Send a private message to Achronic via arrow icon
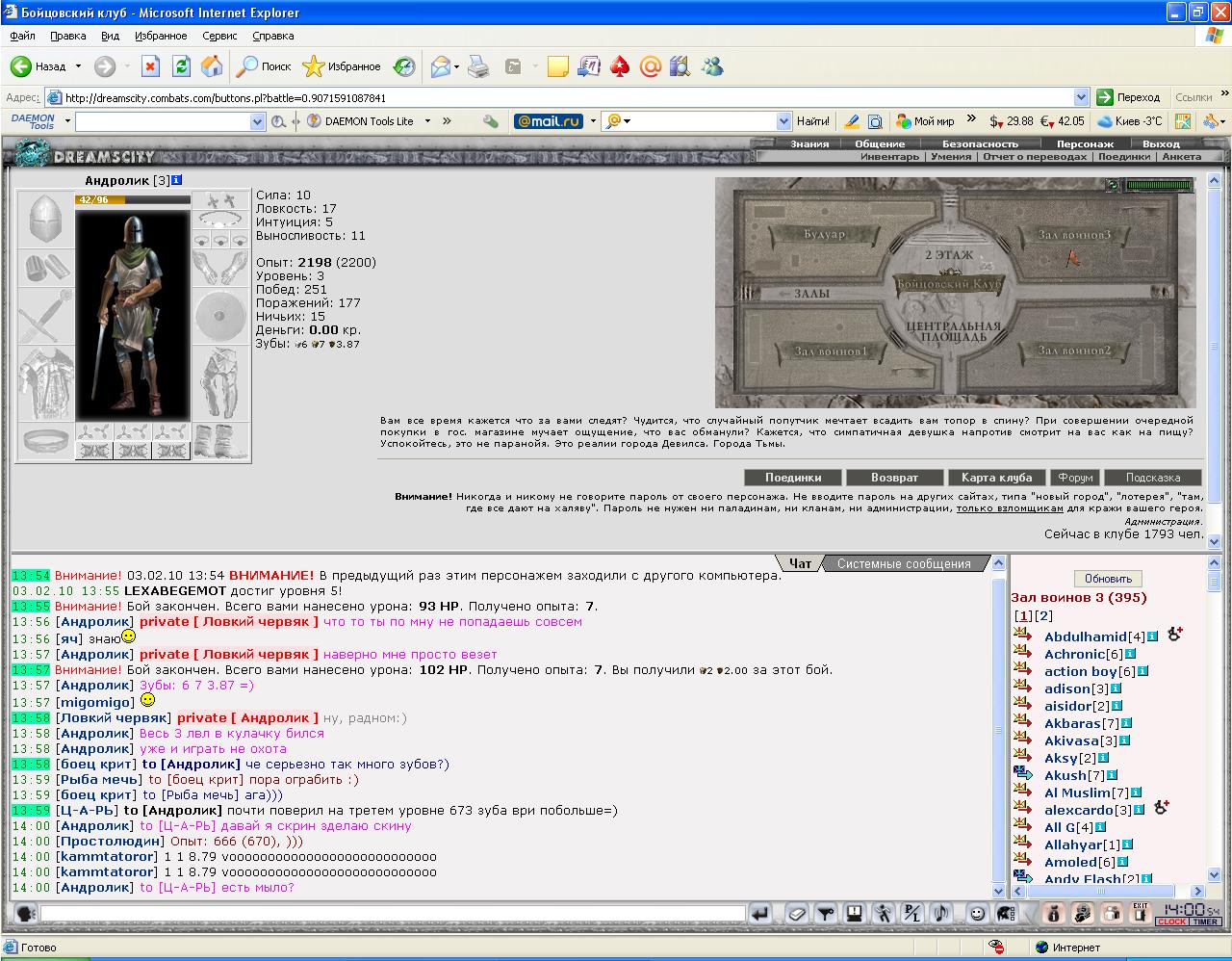Screen dimensions: 1232x961 1022,652
